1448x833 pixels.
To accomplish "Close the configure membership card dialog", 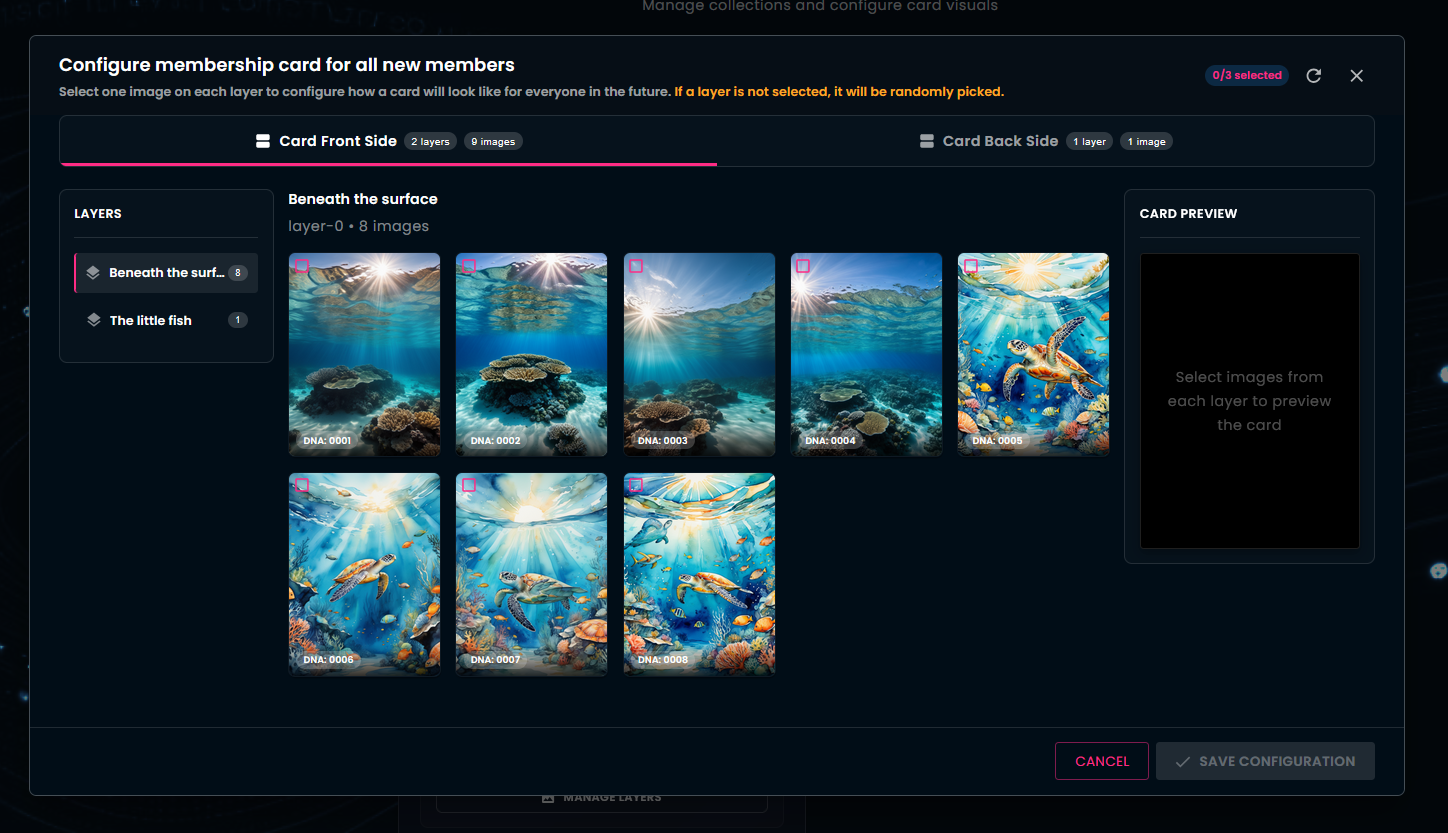I will point(1356,76).
